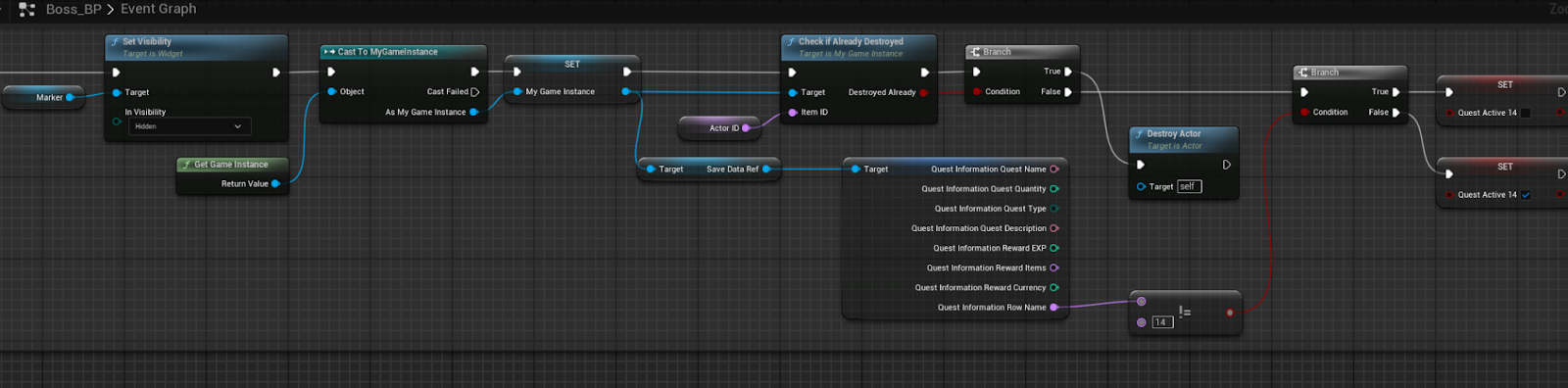Click the Quest Information Reward EXP pin
Image resolution: width=1568 pixels, height=388 pixels.
[x=1054, y=248]
